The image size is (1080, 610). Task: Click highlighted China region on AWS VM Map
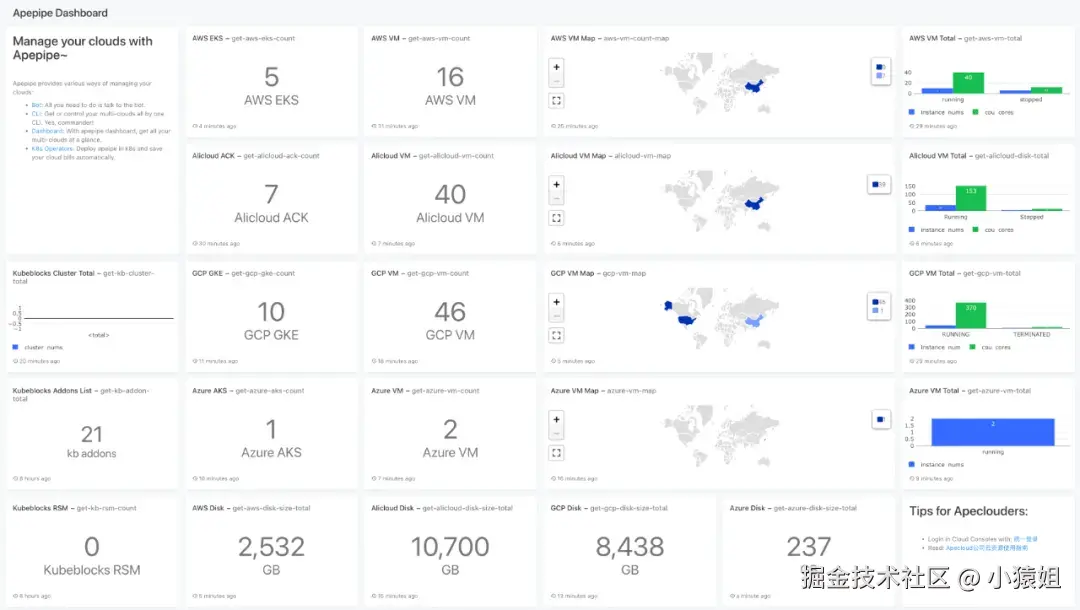click(x=755, y=87)
